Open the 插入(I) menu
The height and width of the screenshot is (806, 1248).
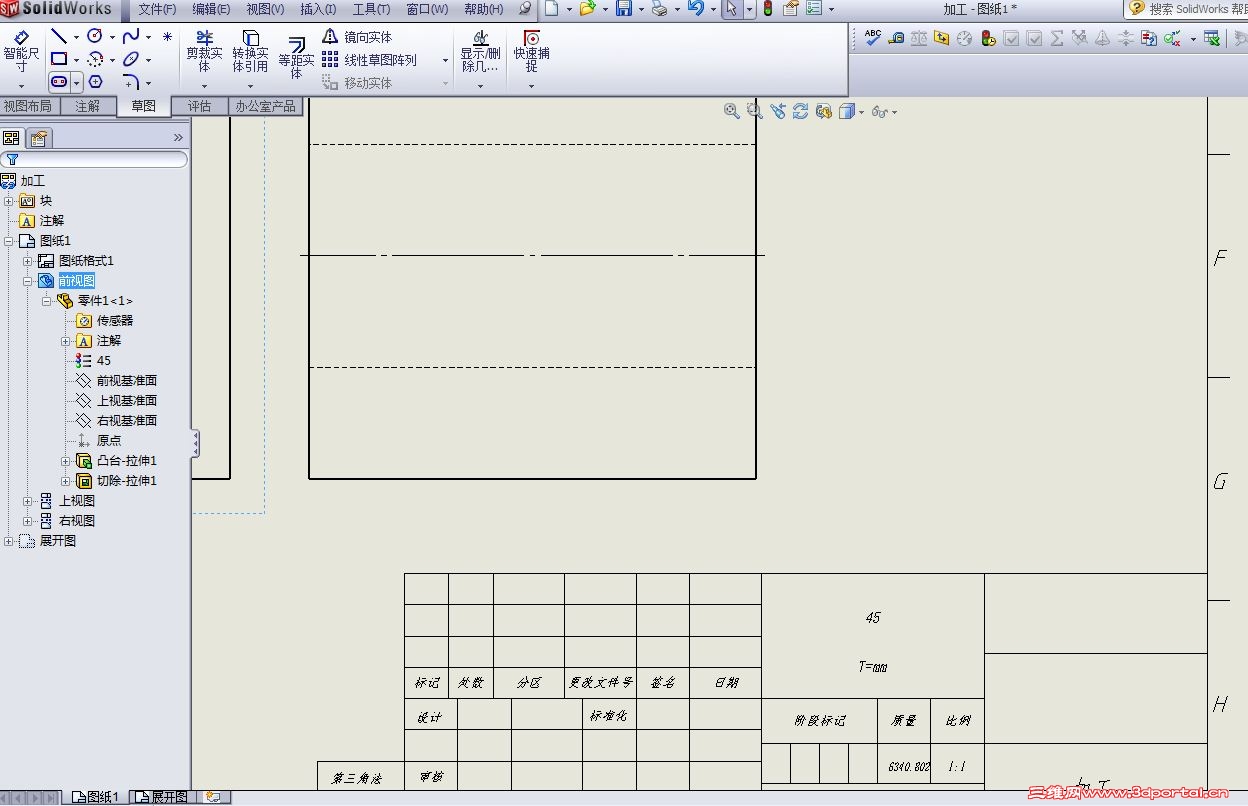tap(318, 9)
